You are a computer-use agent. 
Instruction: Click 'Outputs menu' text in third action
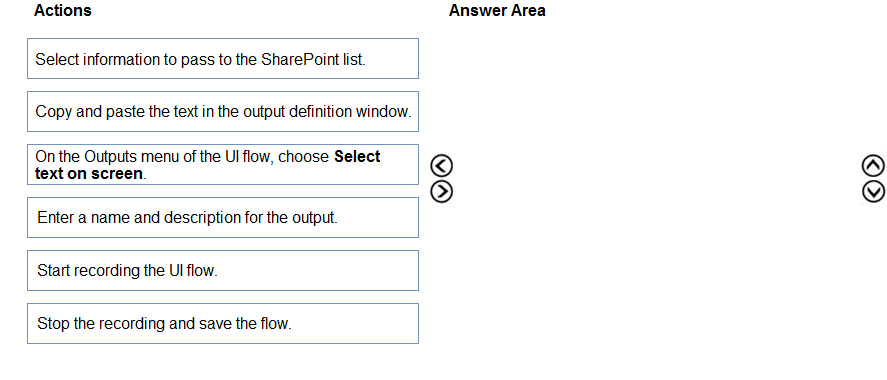132,157
